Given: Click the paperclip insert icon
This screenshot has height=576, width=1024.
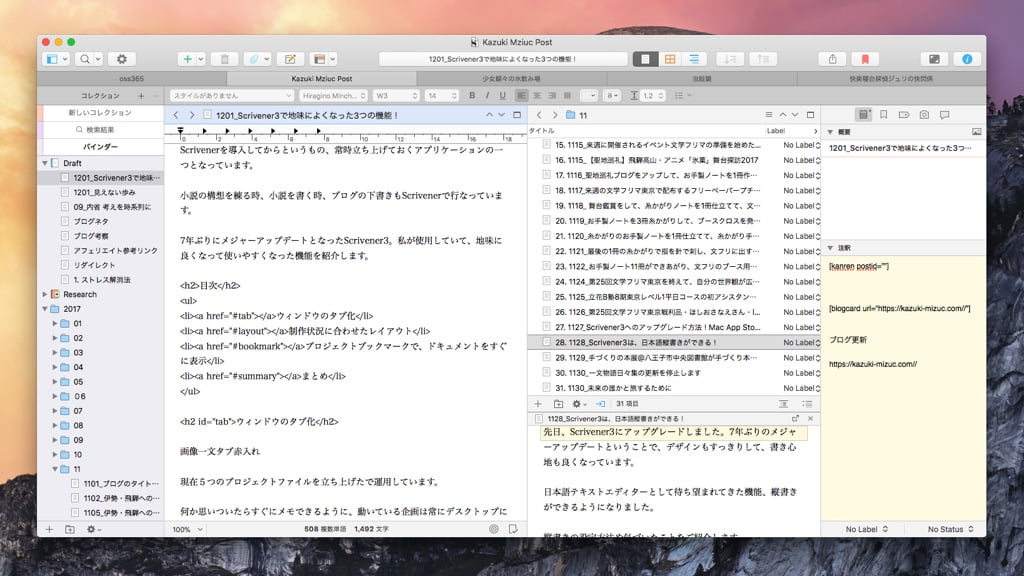Looking at the screenshot, I should 253,59.
